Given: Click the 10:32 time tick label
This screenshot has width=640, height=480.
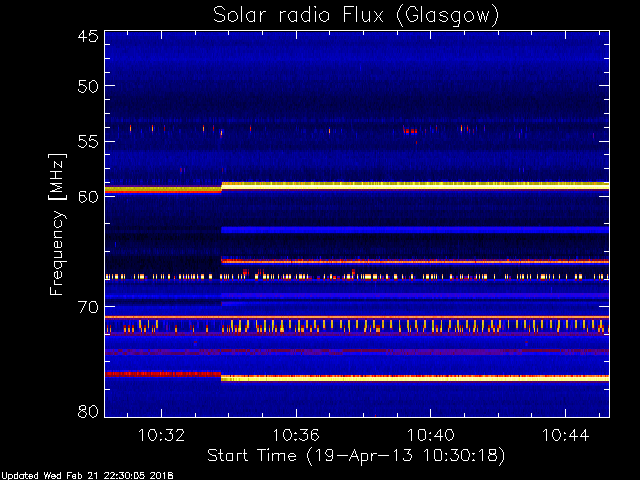Looking at the screenshot, I should click(x=162, y=435).
